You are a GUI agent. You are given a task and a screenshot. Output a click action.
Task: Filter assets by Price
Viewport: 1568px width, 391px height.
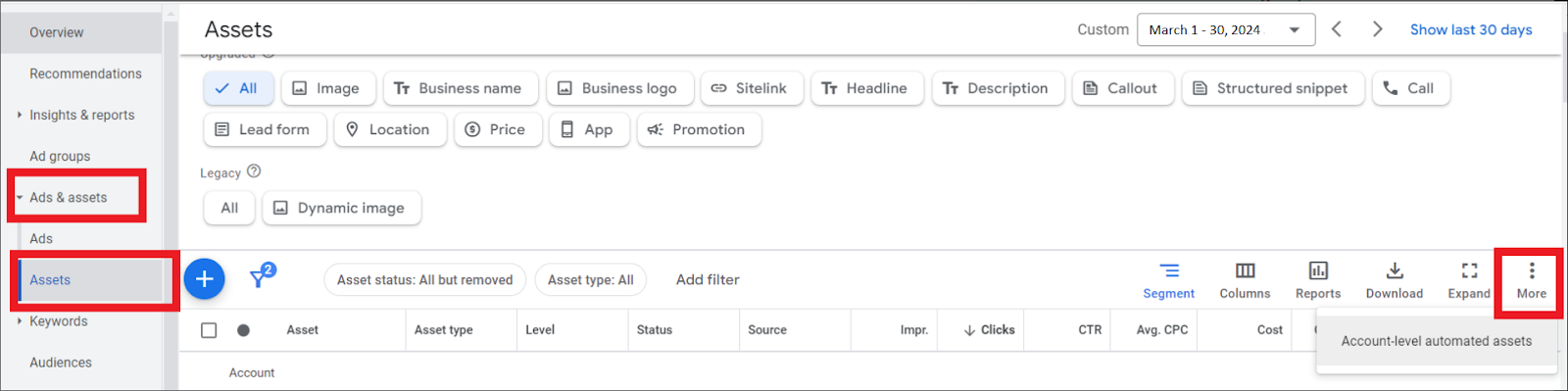click(498, 129)
